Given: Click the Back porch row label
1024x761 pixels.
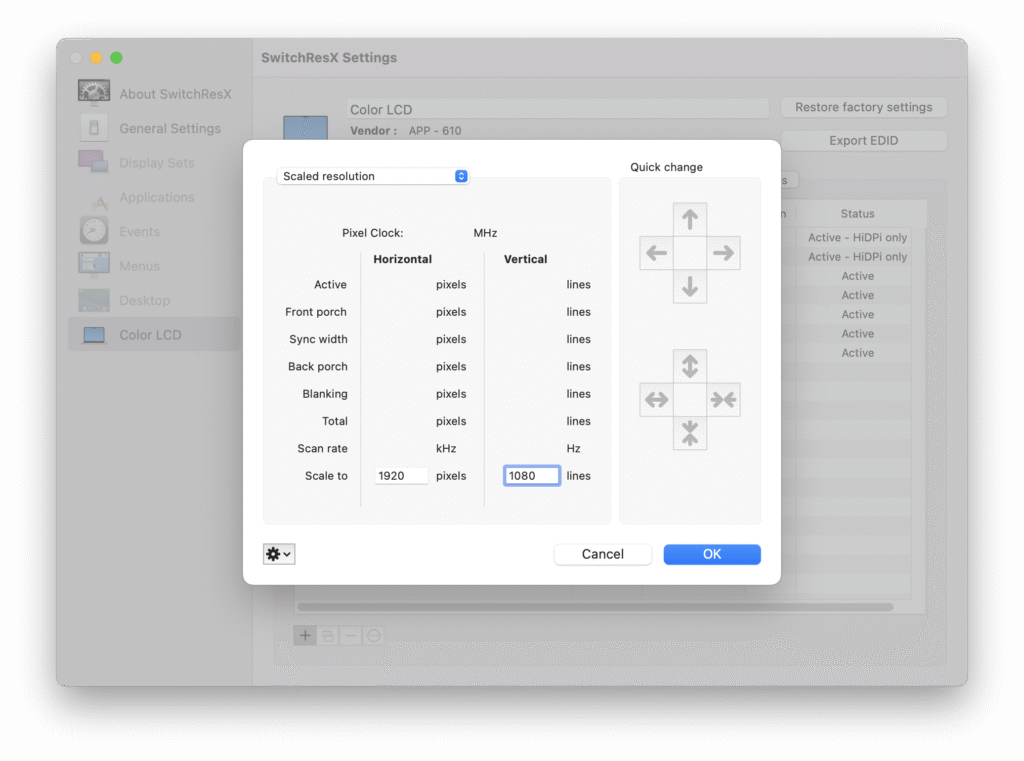Looking at the screenshot, I should pyautogui.click(x=317, y=366).
